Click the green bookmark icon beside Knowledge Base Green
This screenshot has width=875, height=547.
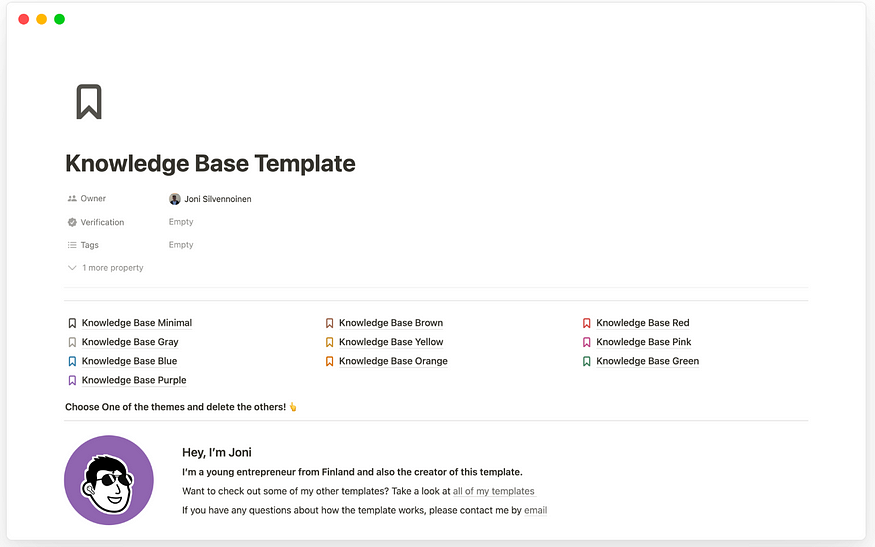[x=587, y=361]
